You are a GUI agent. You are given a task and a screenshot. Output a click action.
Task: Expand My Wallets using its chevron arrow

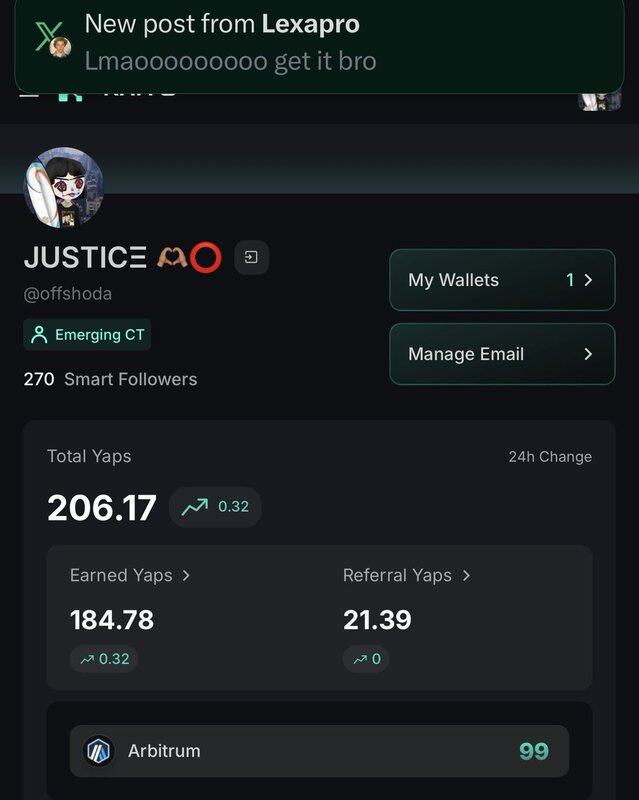(x=588, y=280)
